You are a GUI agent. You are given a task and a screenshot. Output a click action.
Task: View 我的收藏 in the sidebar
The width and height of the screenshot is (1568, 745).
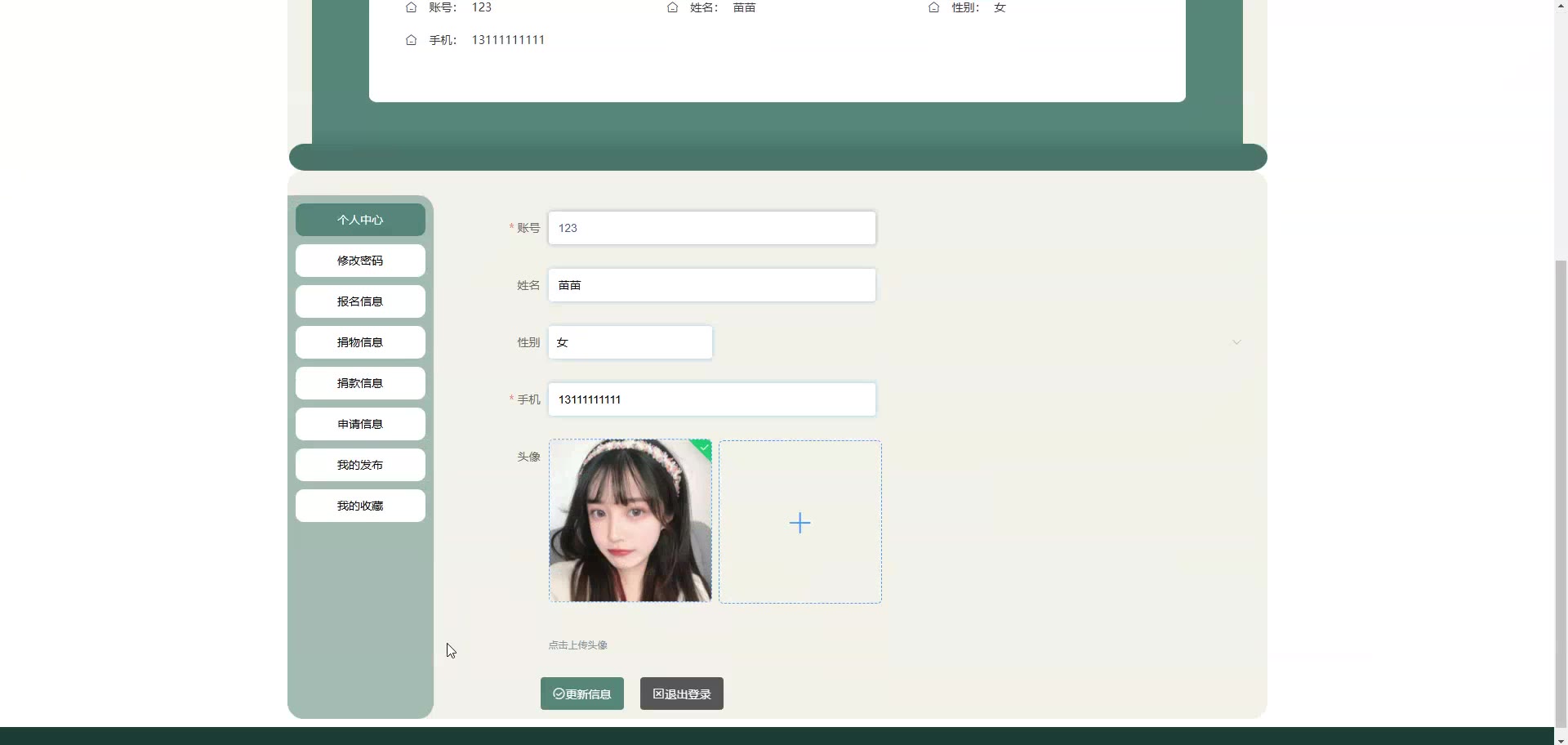click(x=360, y=506)
